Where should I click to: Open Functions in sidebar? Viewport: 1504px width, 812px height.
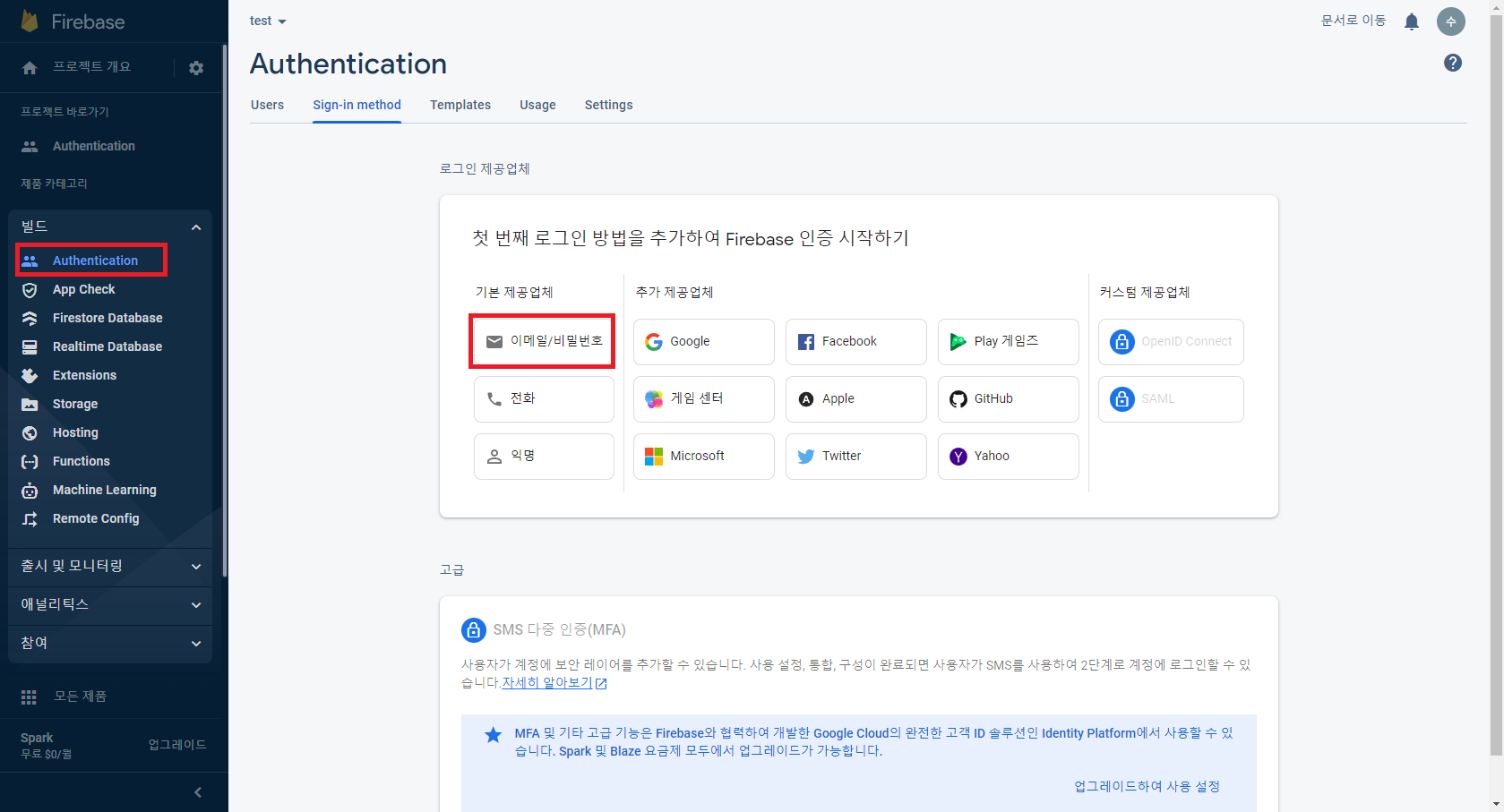(82, 461)
